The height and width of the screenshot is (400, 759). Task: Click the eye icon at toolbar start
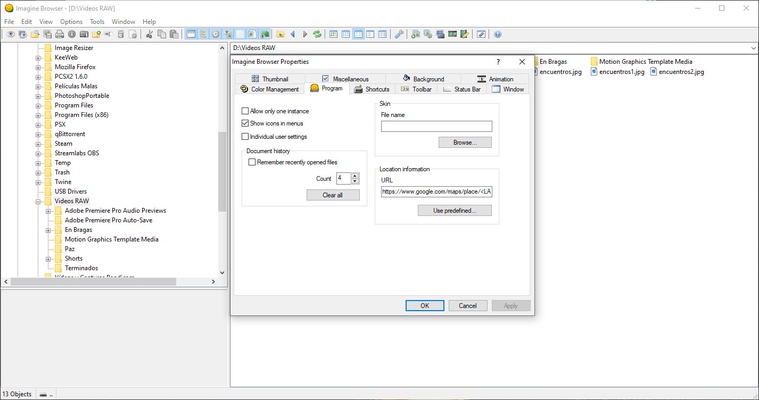click(x=11, y=34)
